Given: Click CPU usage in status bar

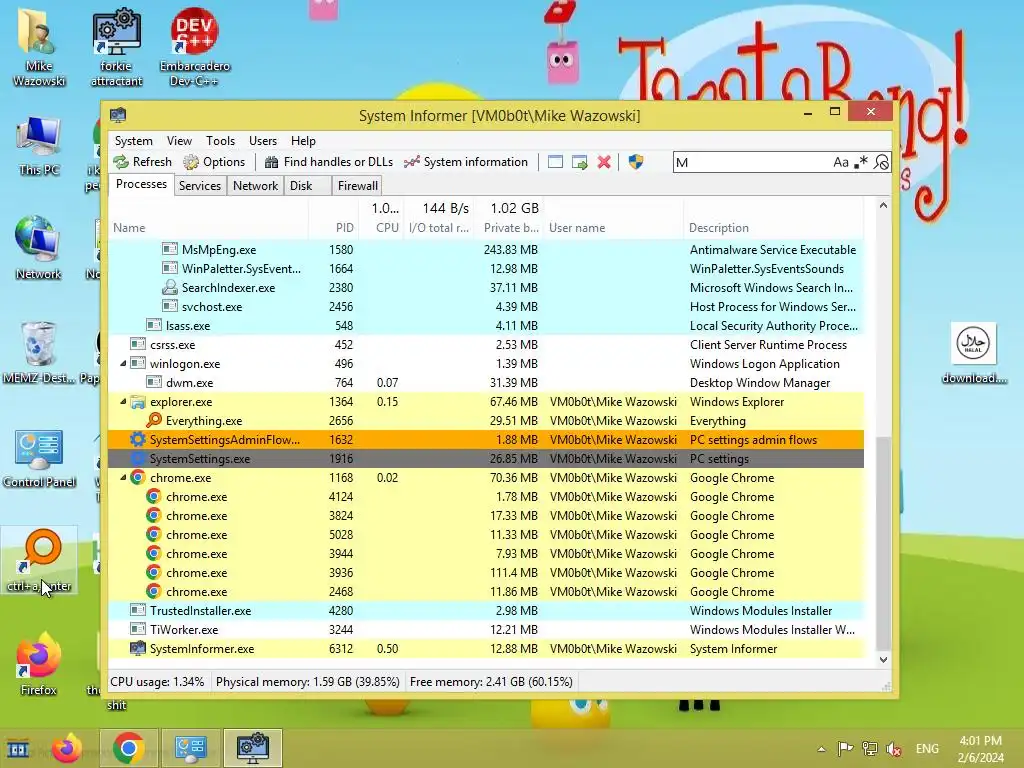Looking at the screenshot, I should [157, 682].
